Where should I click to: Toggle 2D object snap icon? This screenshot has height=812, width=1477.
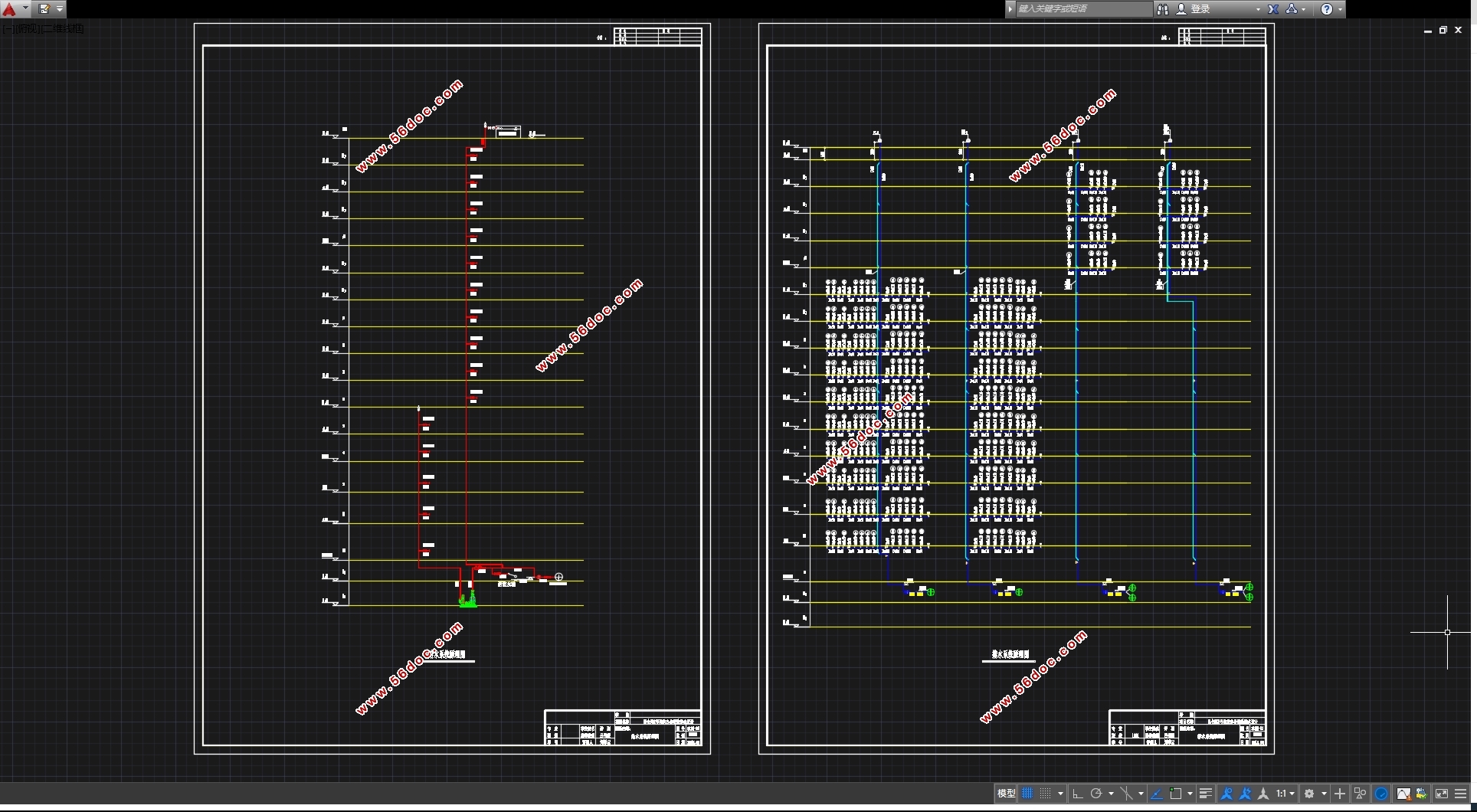pyautogui.click(x=1176, y=794)
